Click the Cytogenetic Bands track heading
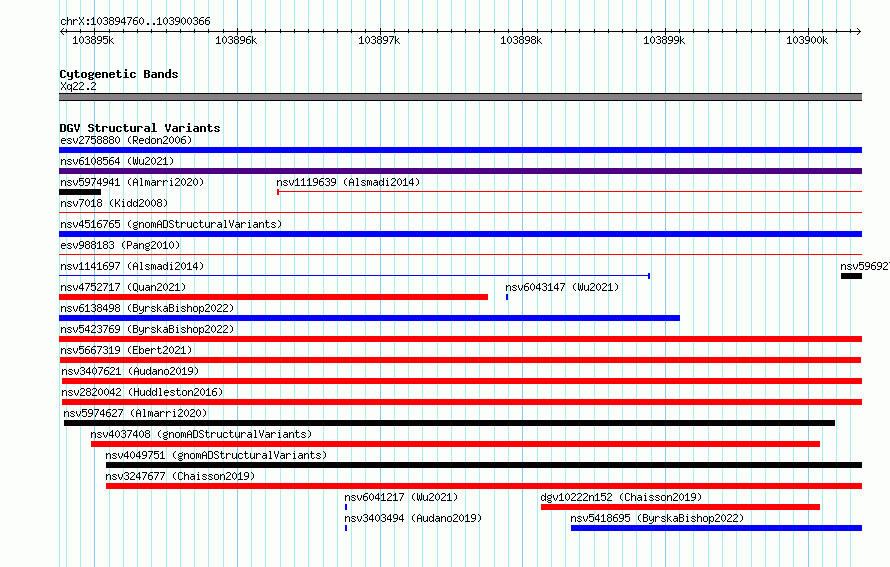 119,74
